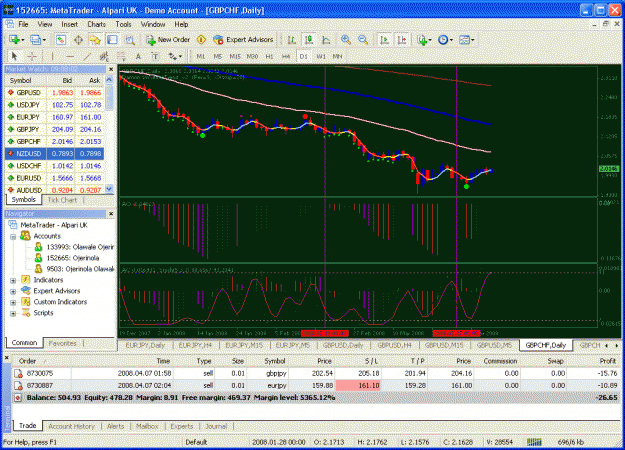Select the Equidistant Channel tool
Viewport: 625px width, 450px height.
click(x=104, y=56)
